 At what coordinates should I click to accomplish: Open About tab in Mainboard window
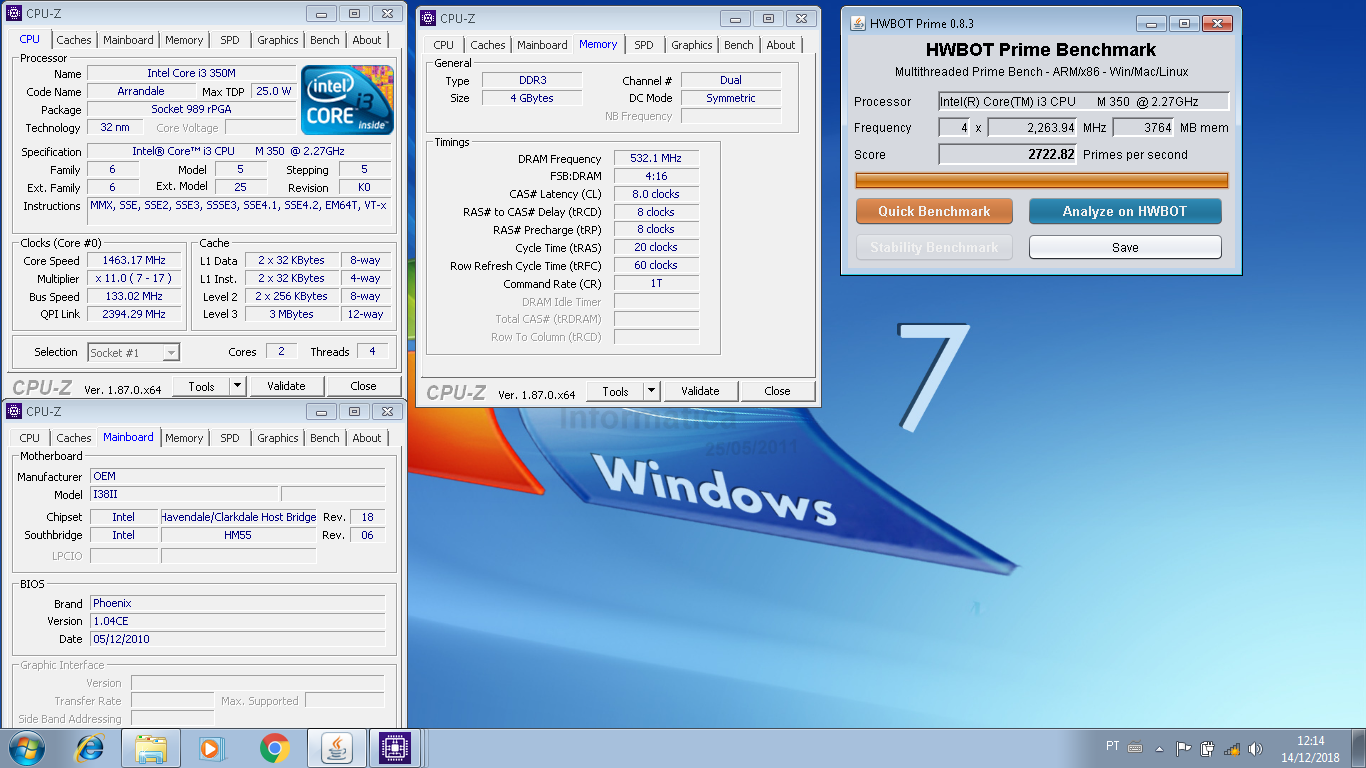[x=367, y=438]
